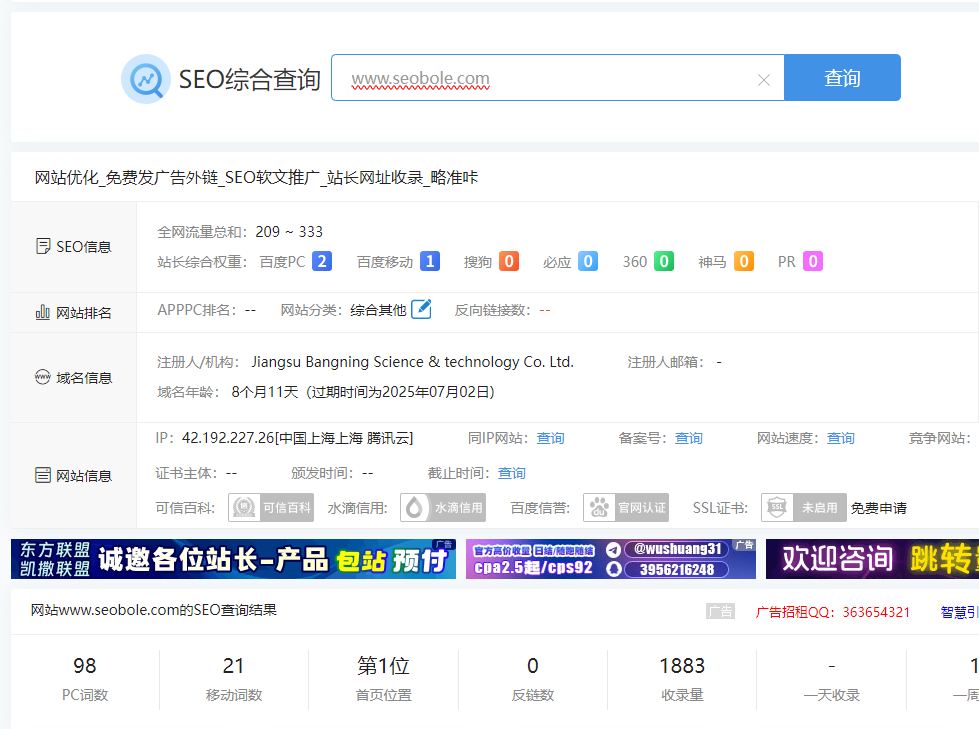Image resolution: width=979 pixels, height=729 pixels.
Task: Click the 百度移动 weight badge 1
Action: pos(430,261)
